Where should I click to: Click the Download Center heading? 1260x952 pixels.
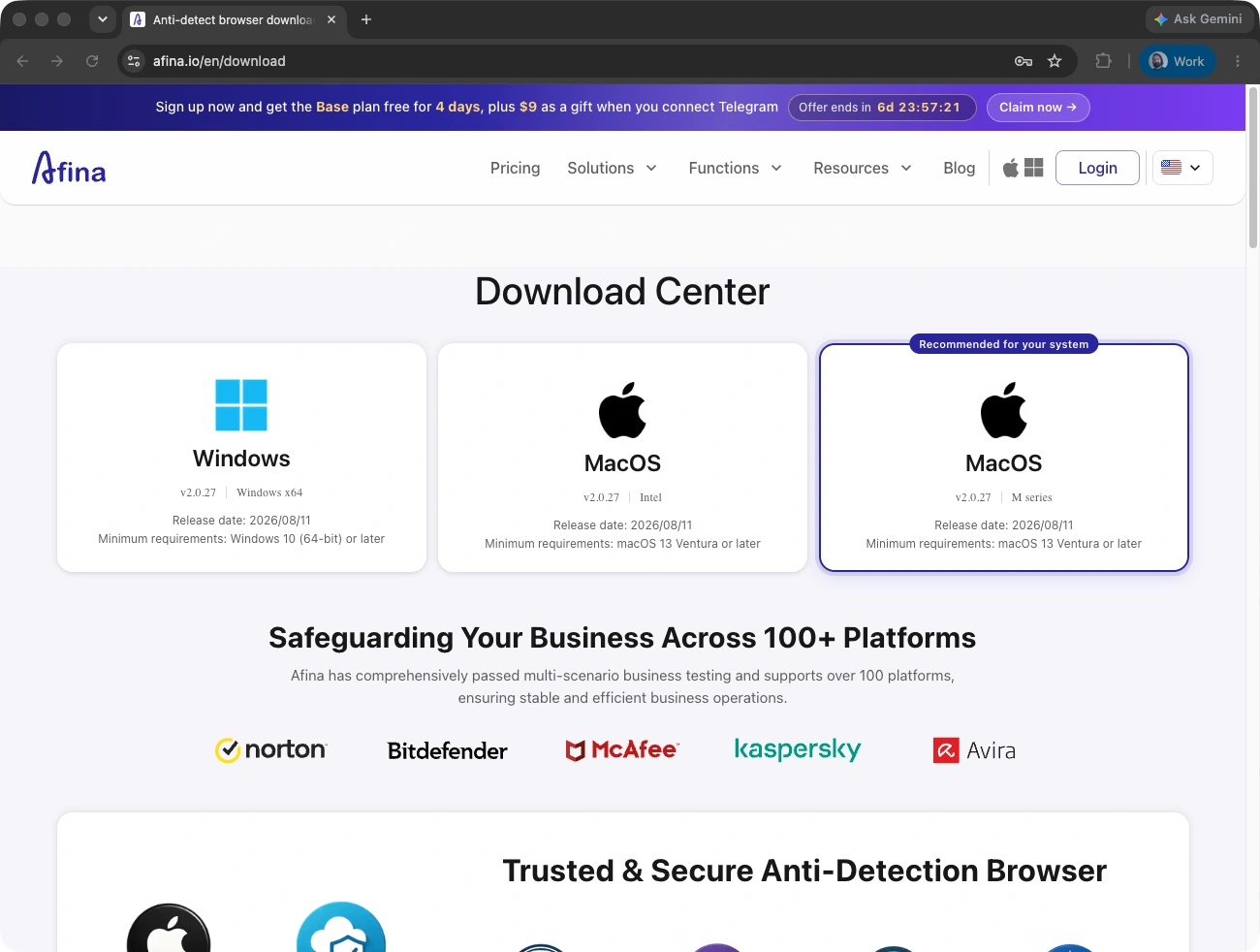coord(622,292)
